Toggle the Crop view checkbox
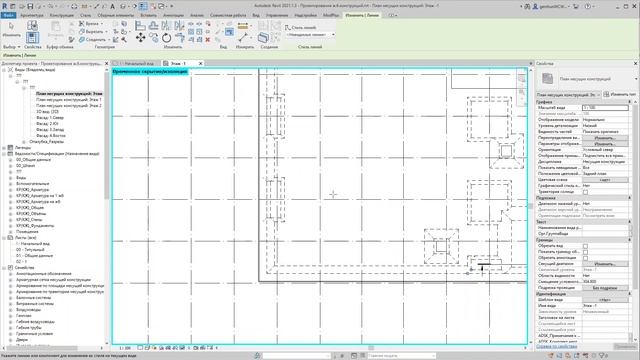640x360 pixels. [585, 246]
